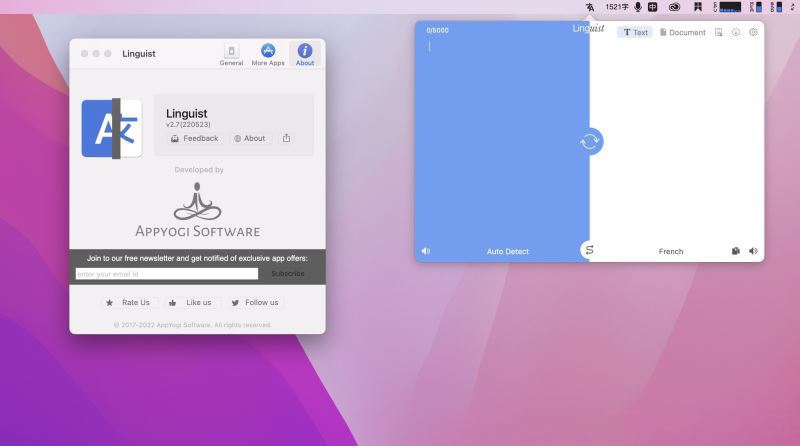Click the microphone icon in the menu bar
The height and width of the screenshot is (446, 800).
point(638,7)
